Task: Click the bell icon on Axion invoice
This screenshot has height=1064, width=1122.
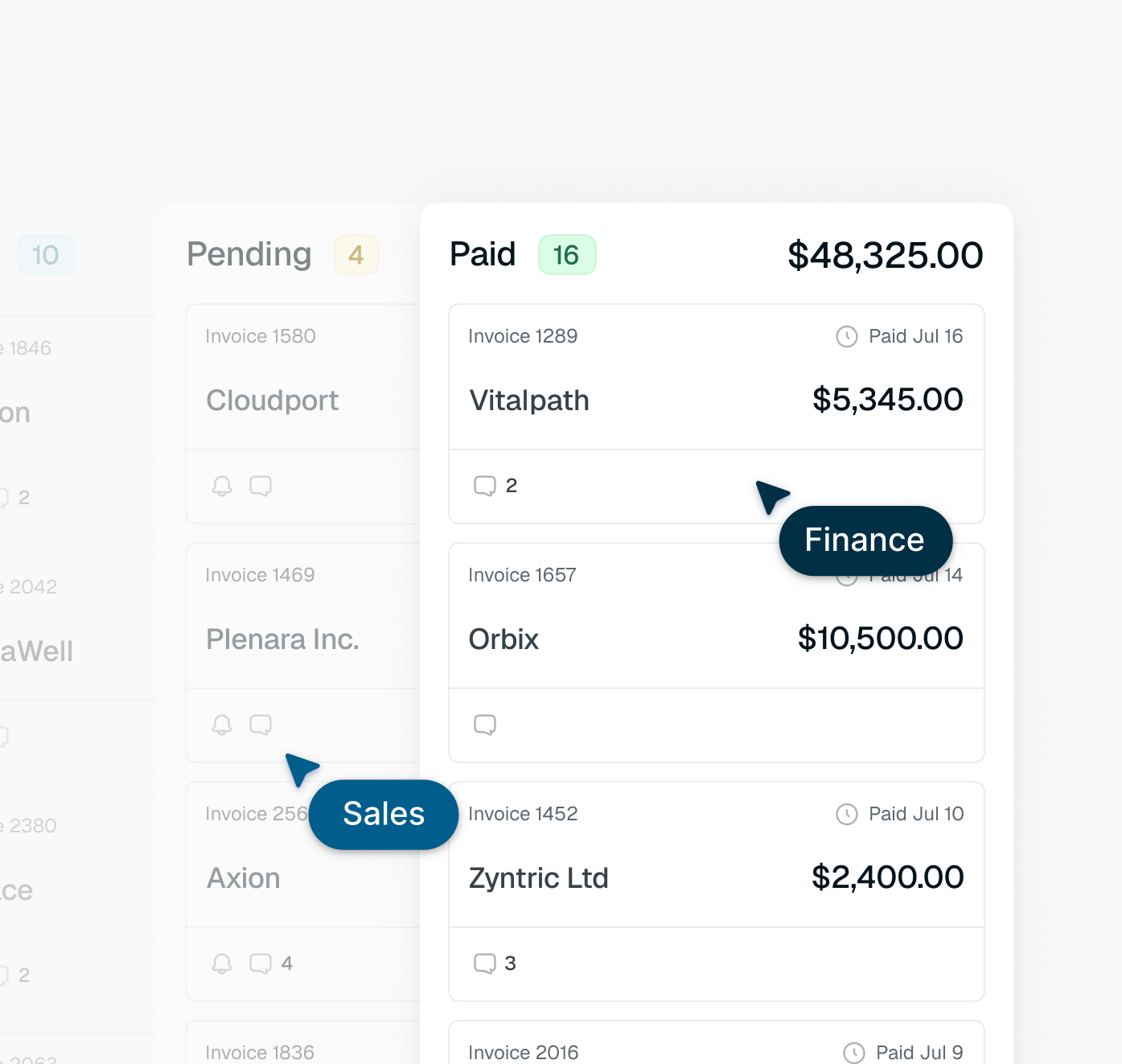Action: click(x=222, y=963)
